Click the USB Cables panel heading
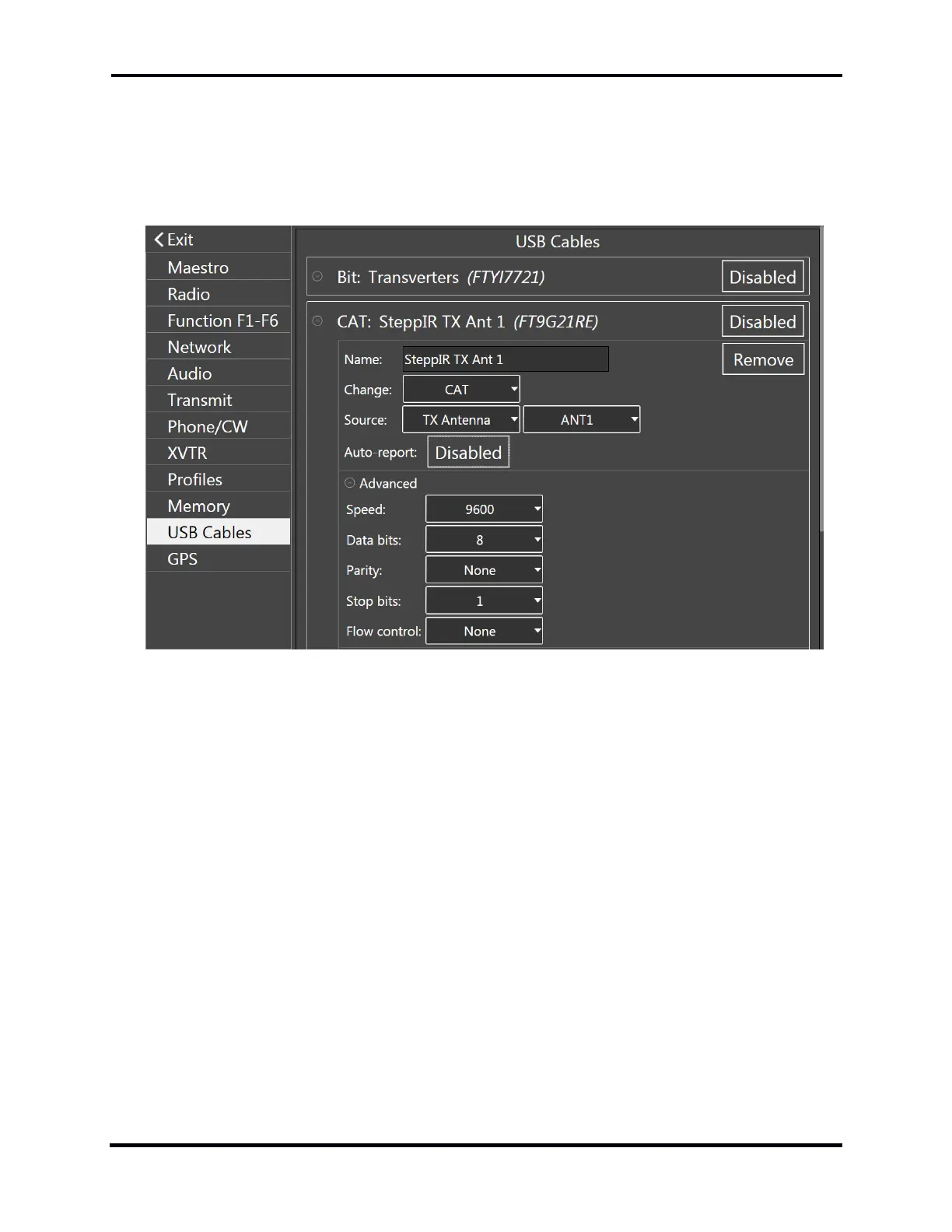Viewport: 952px width, 1232px height. (558, 241)
